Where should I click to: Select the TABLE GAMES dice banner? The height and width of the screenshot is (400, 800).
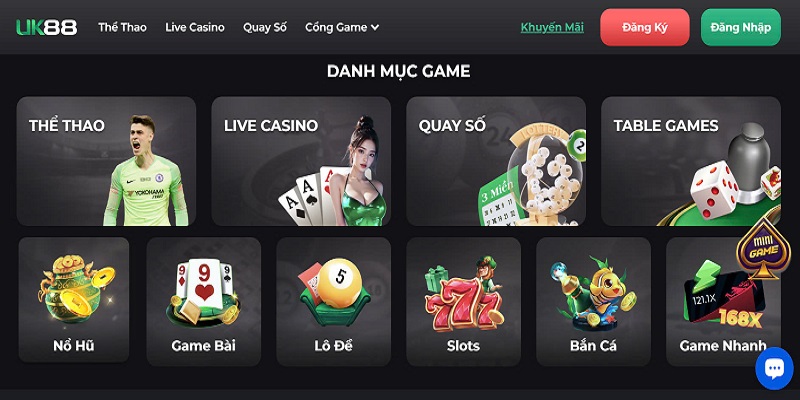point(691,161)
